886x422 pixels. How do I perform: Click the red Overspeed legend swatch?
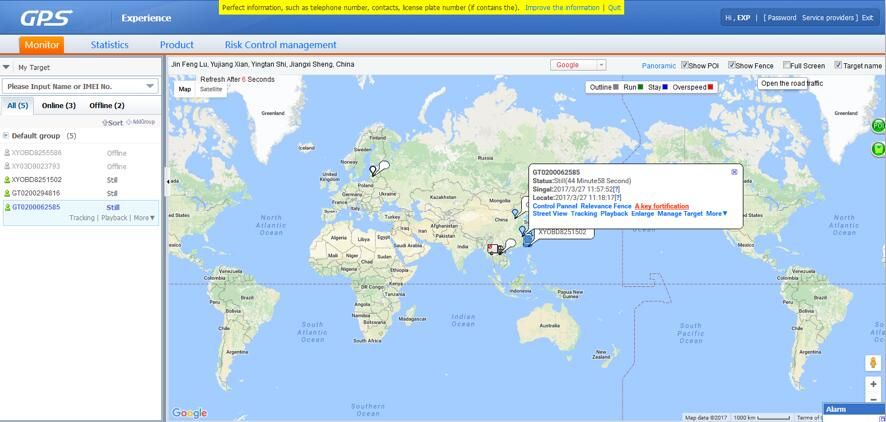710,87
